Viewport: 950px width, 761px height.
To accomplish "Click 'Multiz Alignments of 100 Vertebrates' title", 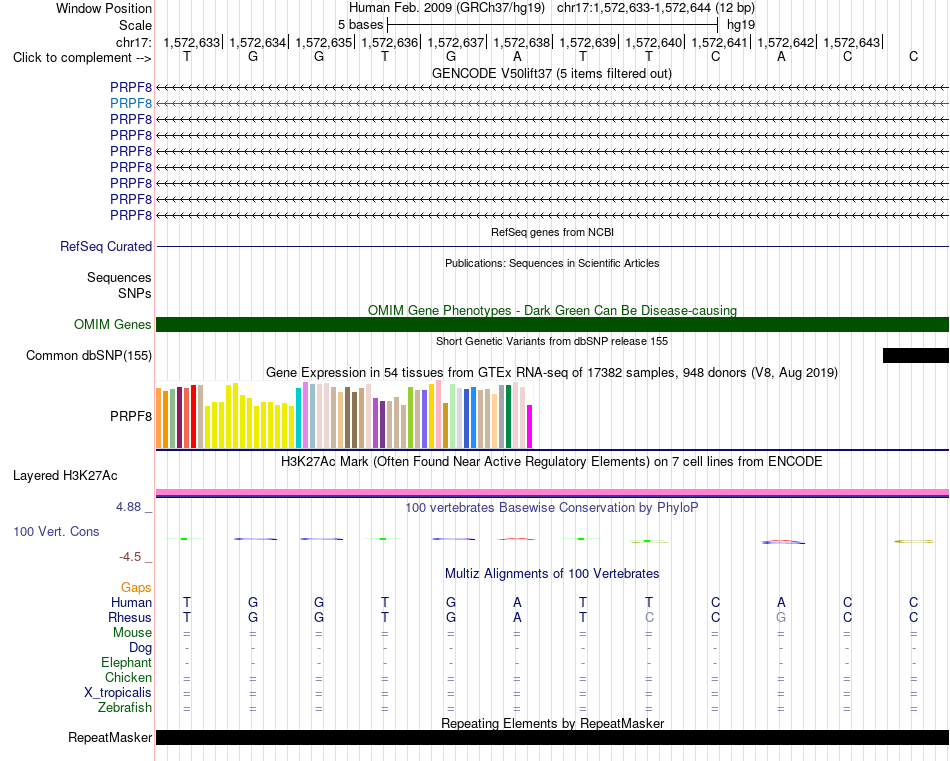I will (x=552, y=573).
